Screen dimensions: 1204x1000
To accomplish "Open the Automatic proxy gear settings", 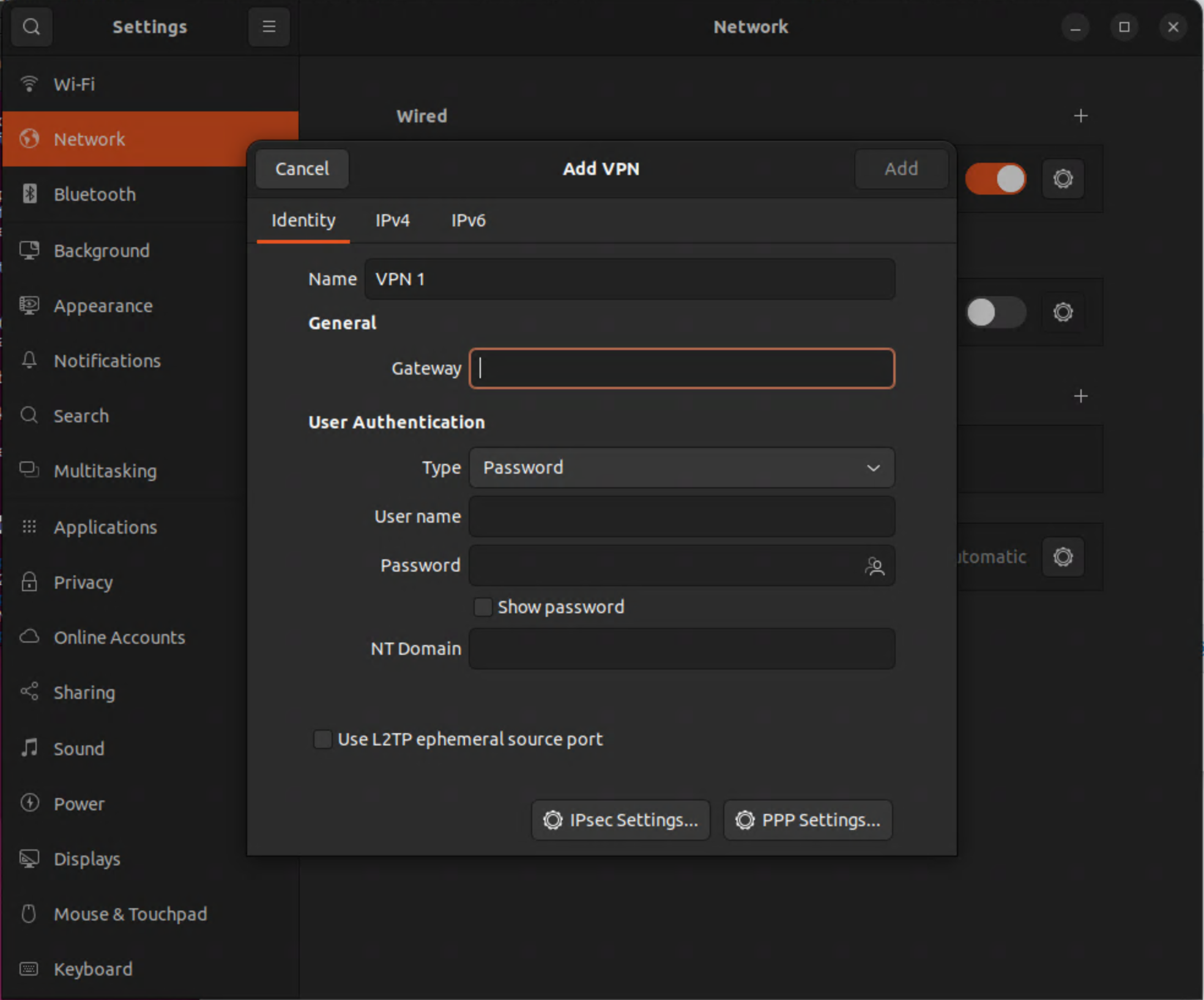I will click(x=1063, y=557).
